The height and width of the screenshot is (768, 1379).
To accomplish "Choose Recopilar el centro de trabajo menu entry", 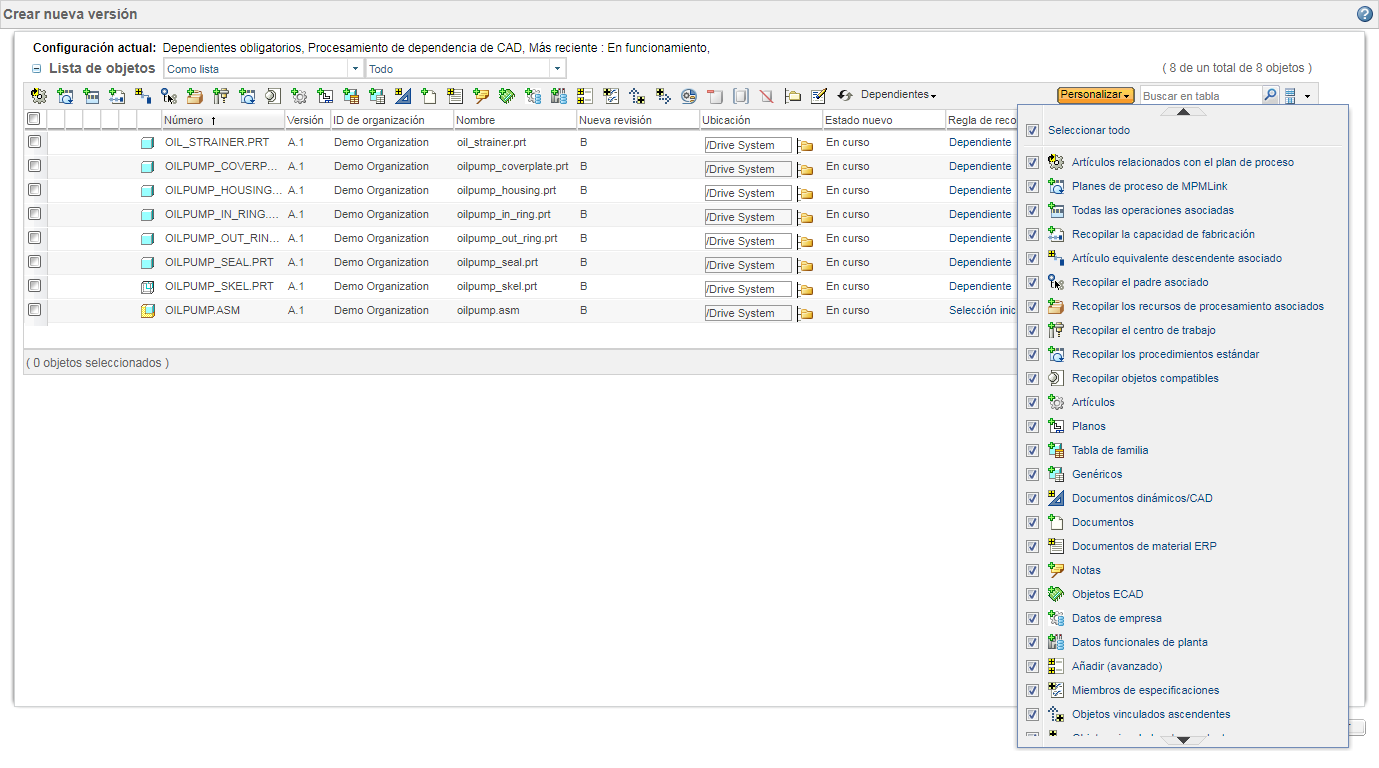I will (1143, 330).
